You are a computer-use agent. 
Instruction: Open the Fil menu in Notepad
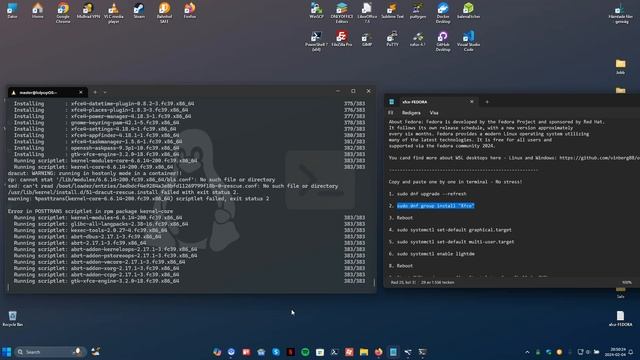coord(391,113)
